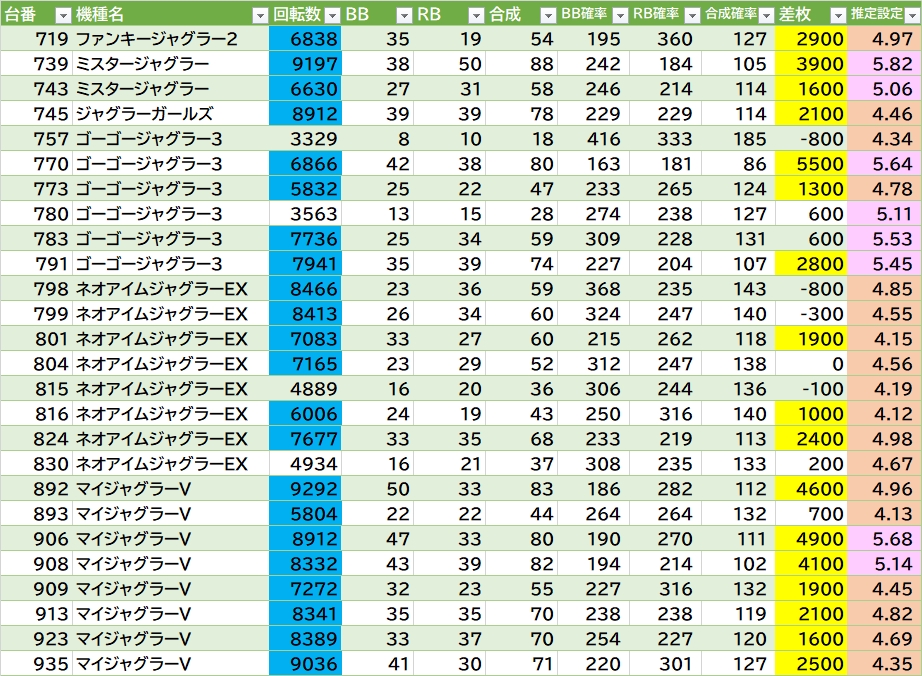Open the 回転数 column filter dropdown
Image resolution: width=922 pixels, height=676 pixels.
tap(332, 15)
